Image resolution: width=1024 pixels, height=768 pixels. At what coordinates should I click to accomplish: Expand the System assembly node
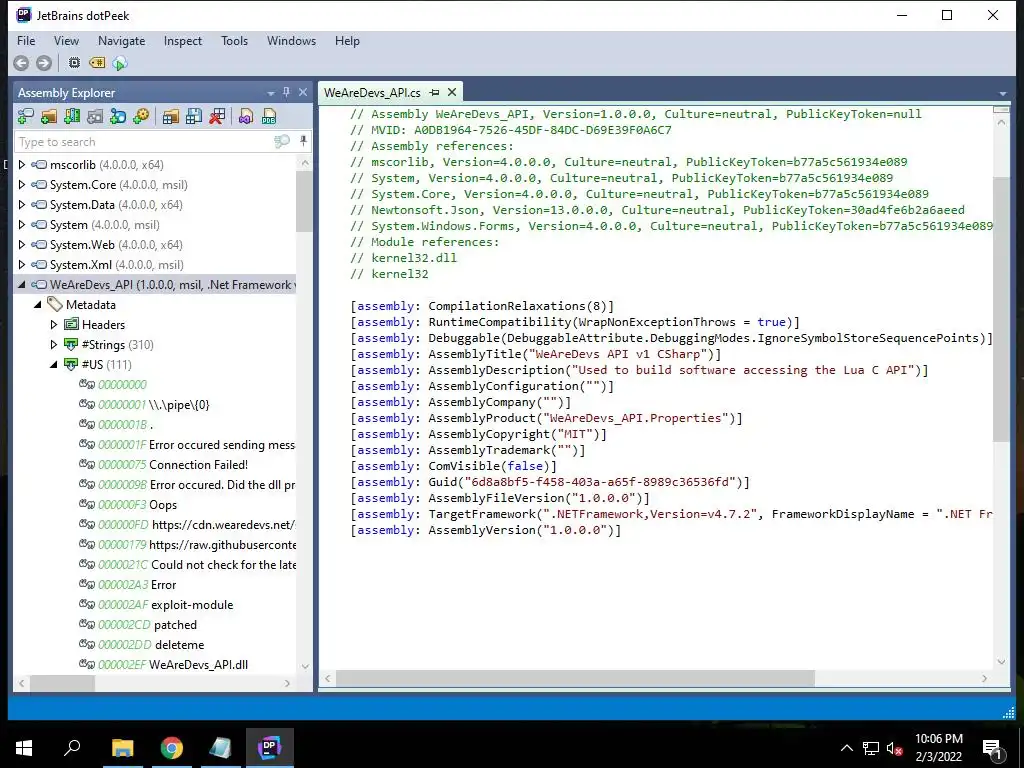click(22, 225)
